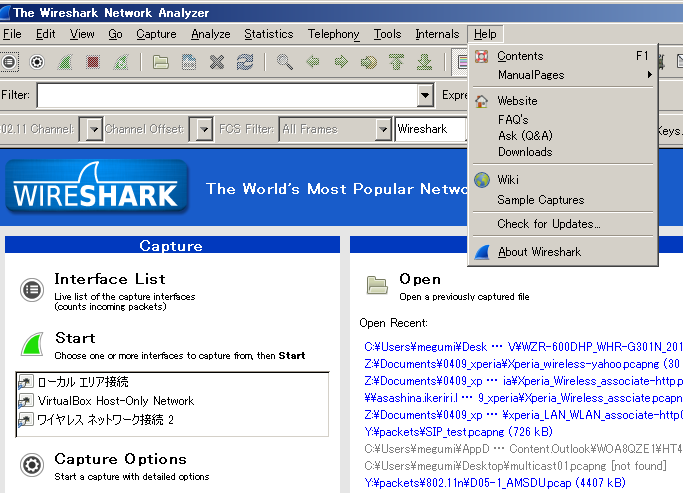Expand the ManualPages submenu arrow

[649, 75]
